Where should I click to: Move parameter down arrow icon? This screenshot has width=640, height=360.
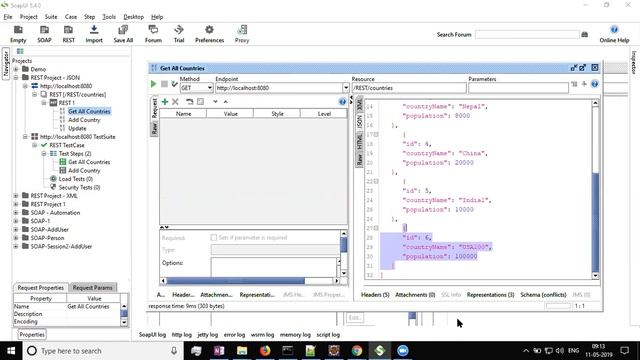point(215,102)
